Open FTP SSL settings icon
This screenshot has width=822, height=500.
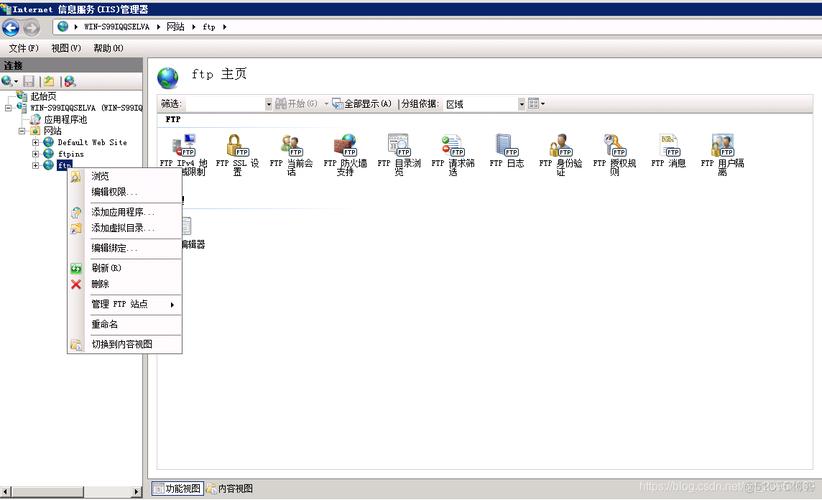(237, 154)
